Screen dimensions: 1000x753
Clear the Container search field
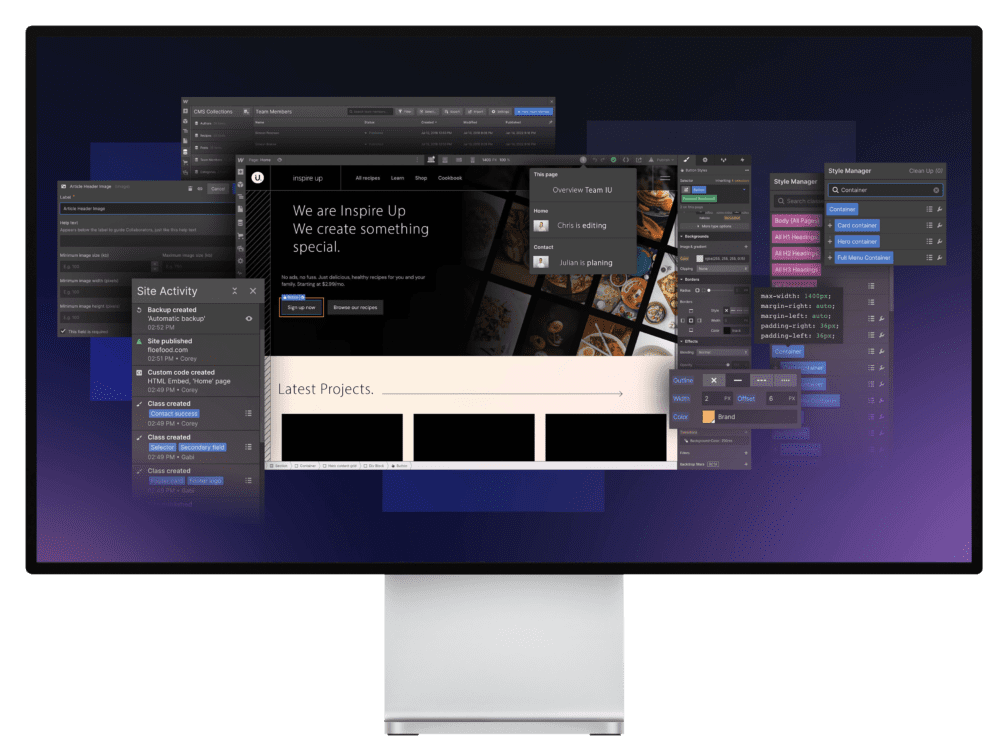pos(936,190)
